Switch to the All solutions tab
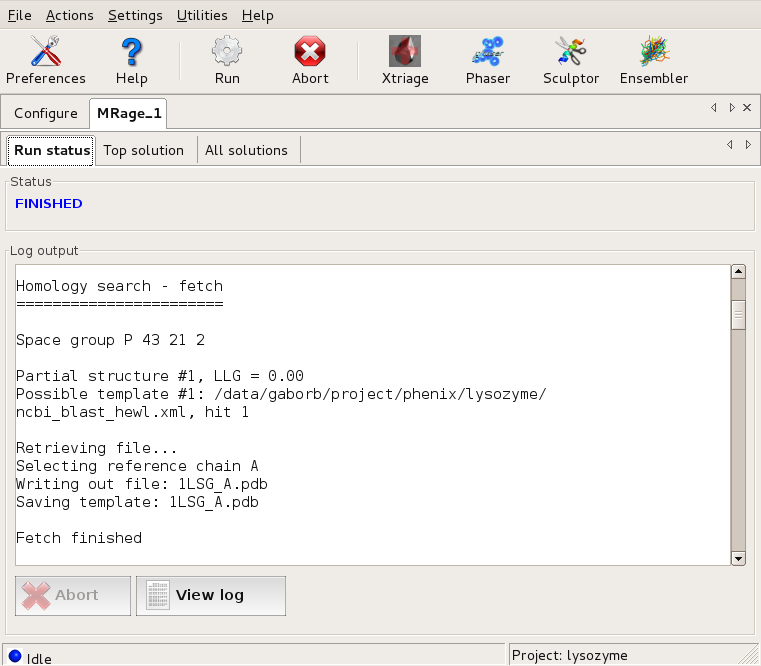The width and height of the screenshot is (761, 666). point(246,150)
